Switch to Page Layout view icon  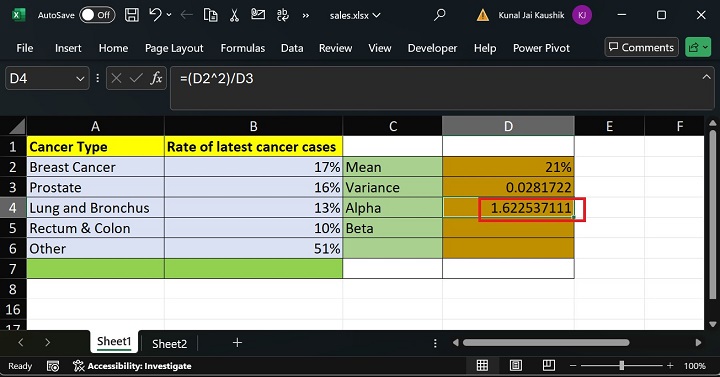click(515, 366)
